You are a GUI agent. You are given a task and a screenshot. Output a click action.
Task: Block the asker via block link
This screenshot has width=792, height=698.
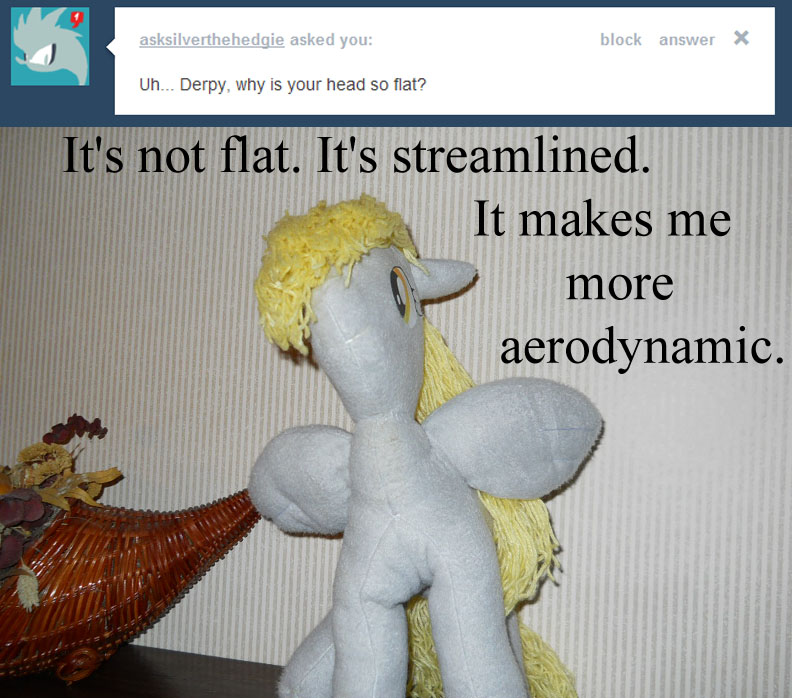point(621,39)
